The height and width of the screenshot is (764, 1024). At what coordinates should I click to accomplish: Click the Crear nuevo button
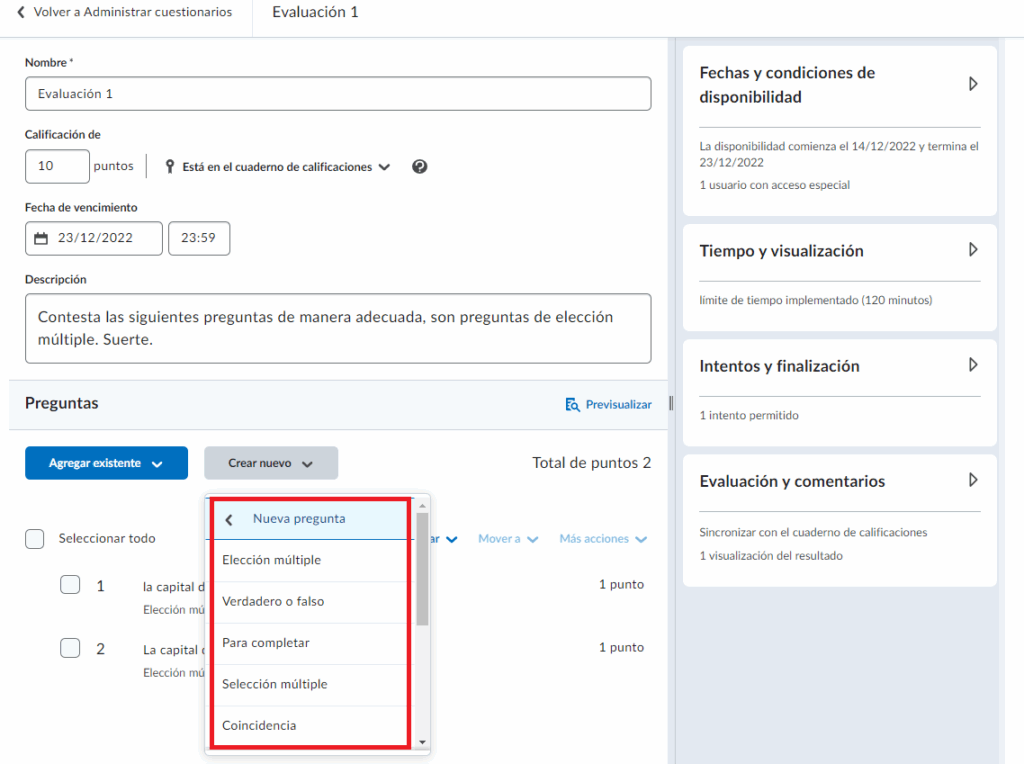(271, 463)
